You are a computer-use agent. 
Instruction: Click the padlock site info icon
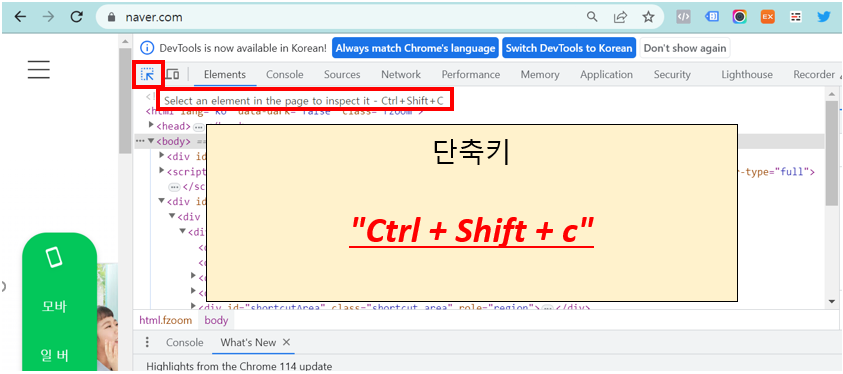click(x=112, y=17)
